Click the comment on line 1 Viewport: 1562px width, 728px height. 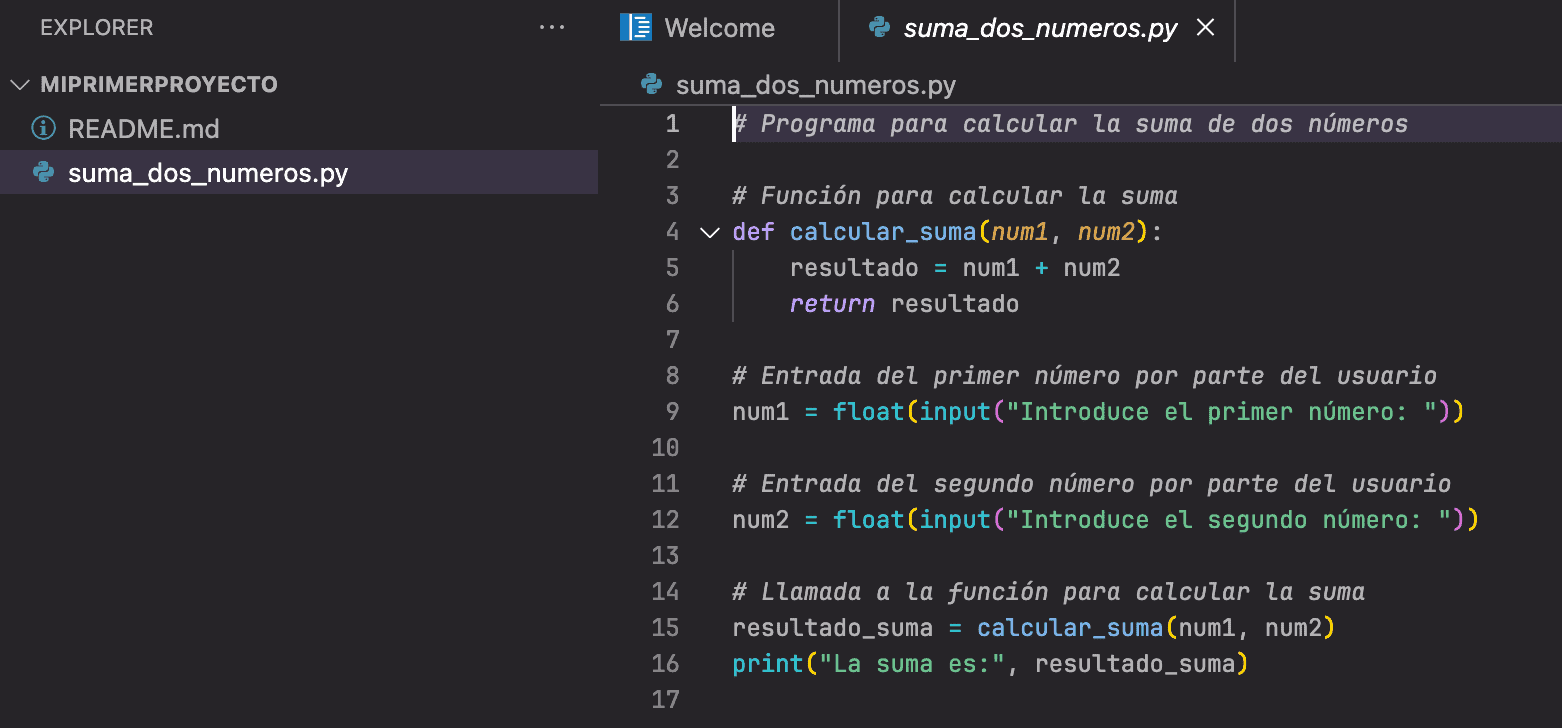click(x=1070, y=123)
